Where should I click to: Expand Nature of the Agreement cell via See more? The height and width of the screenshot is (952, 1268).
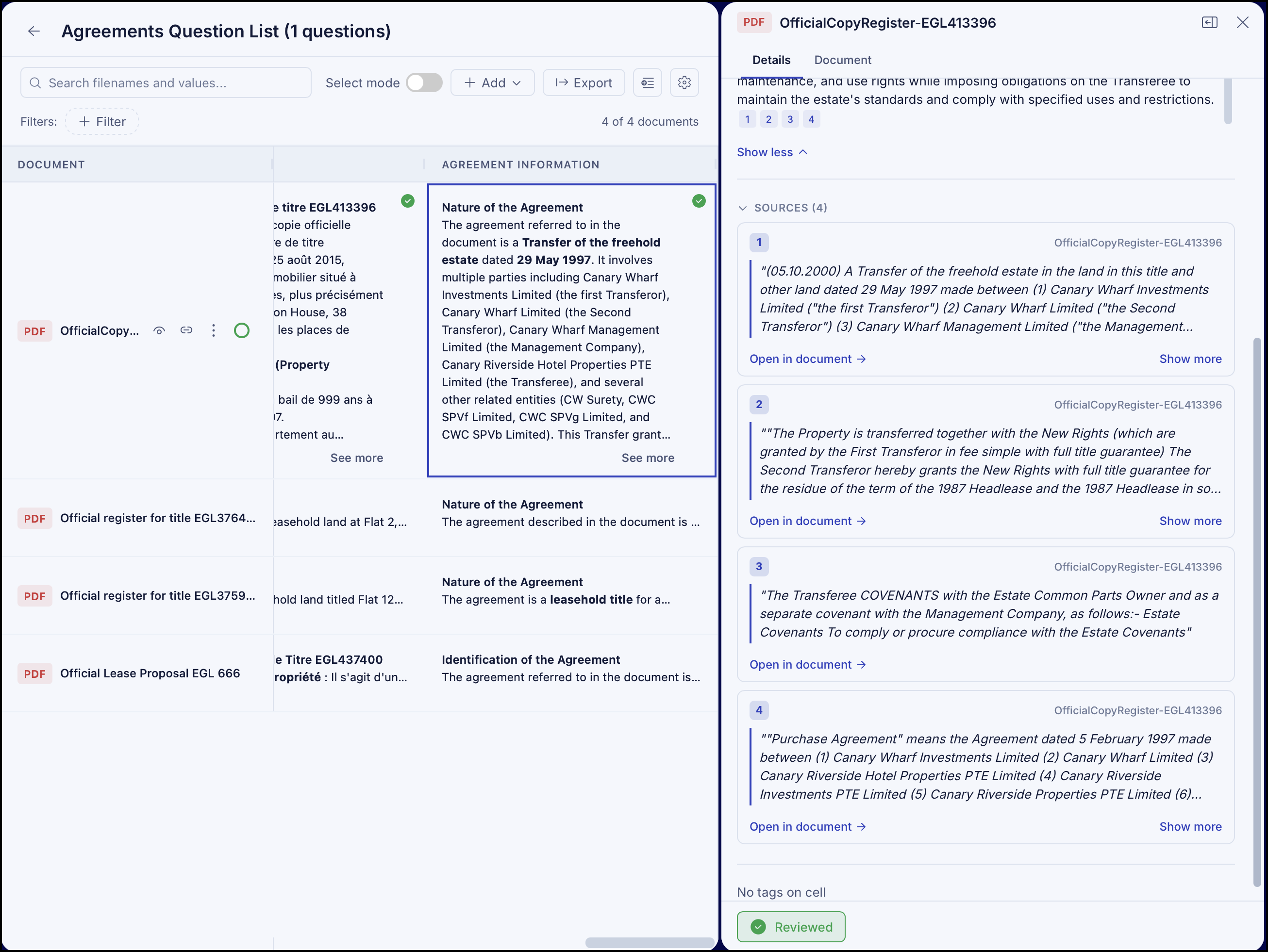click(648, 458)
